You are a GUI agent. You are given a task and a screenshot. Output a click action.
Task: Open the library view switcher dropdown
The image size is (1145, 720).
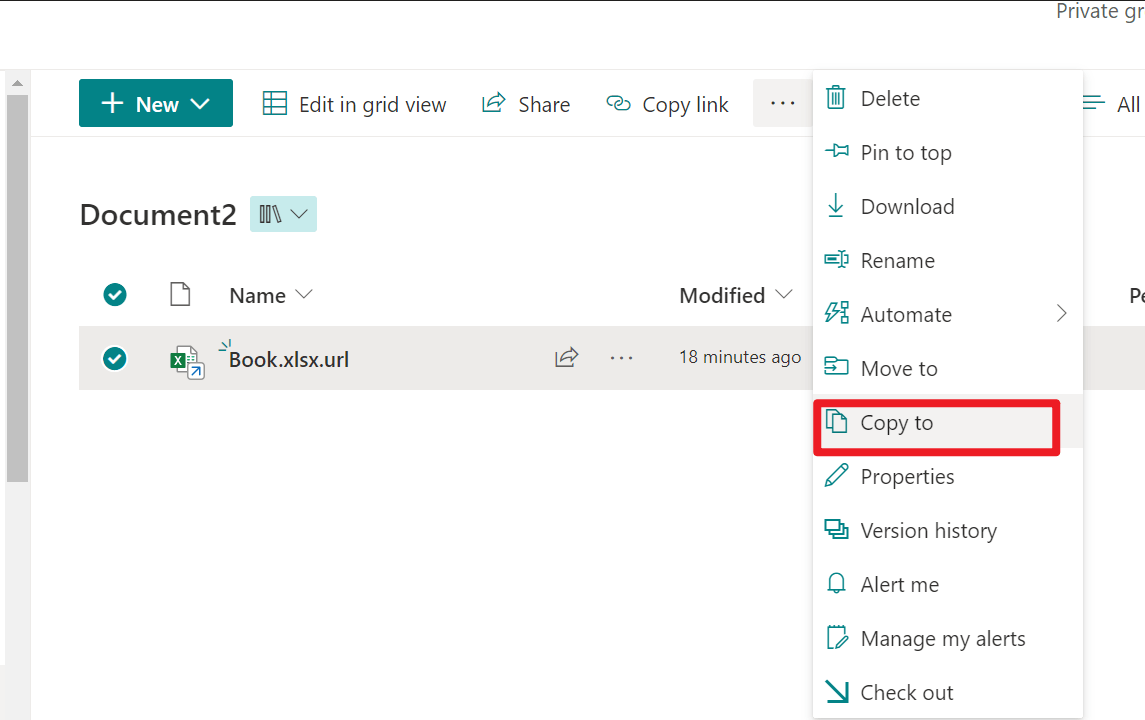(283, 214)
